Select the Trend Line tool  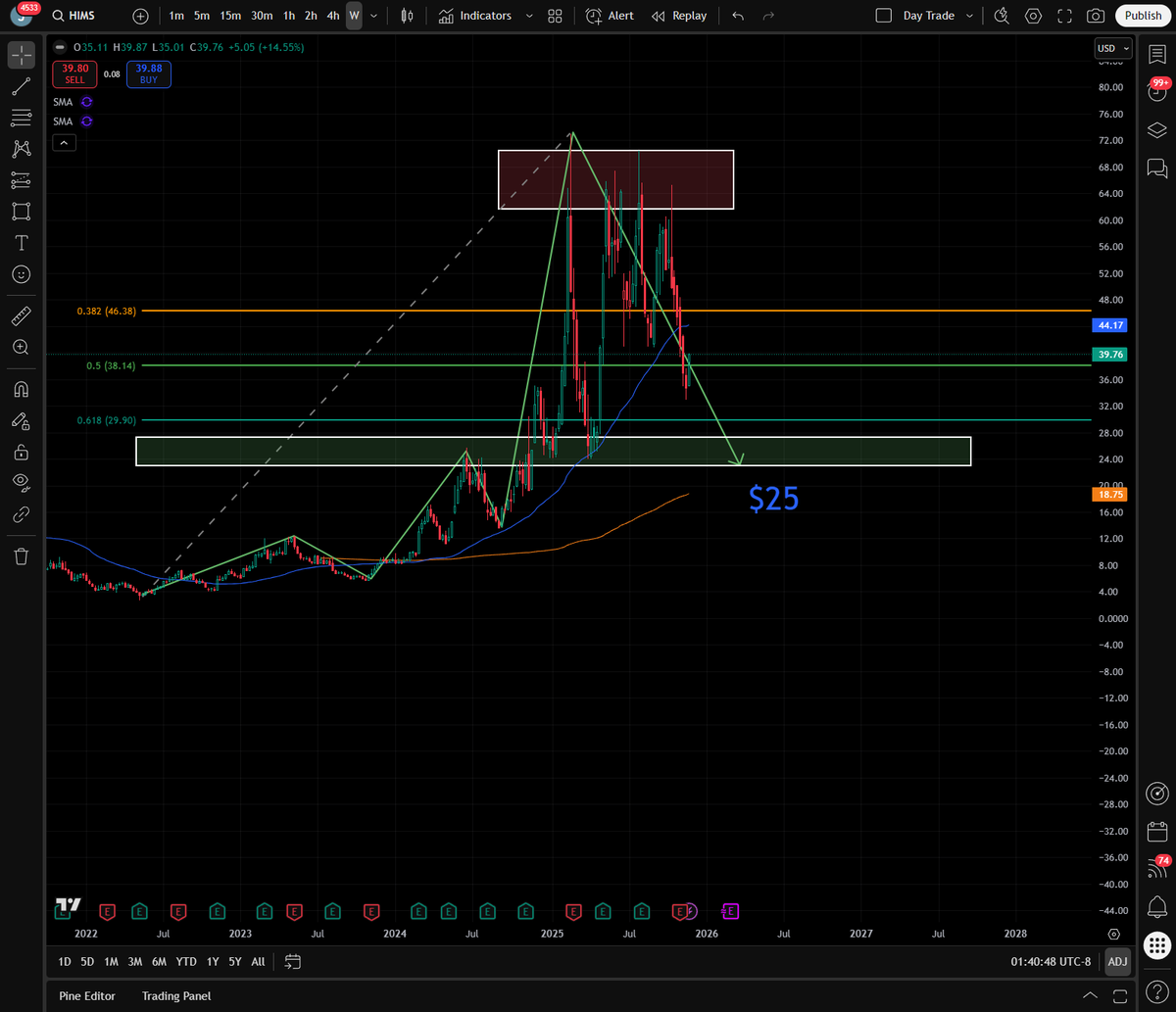[x=21, y=87]
